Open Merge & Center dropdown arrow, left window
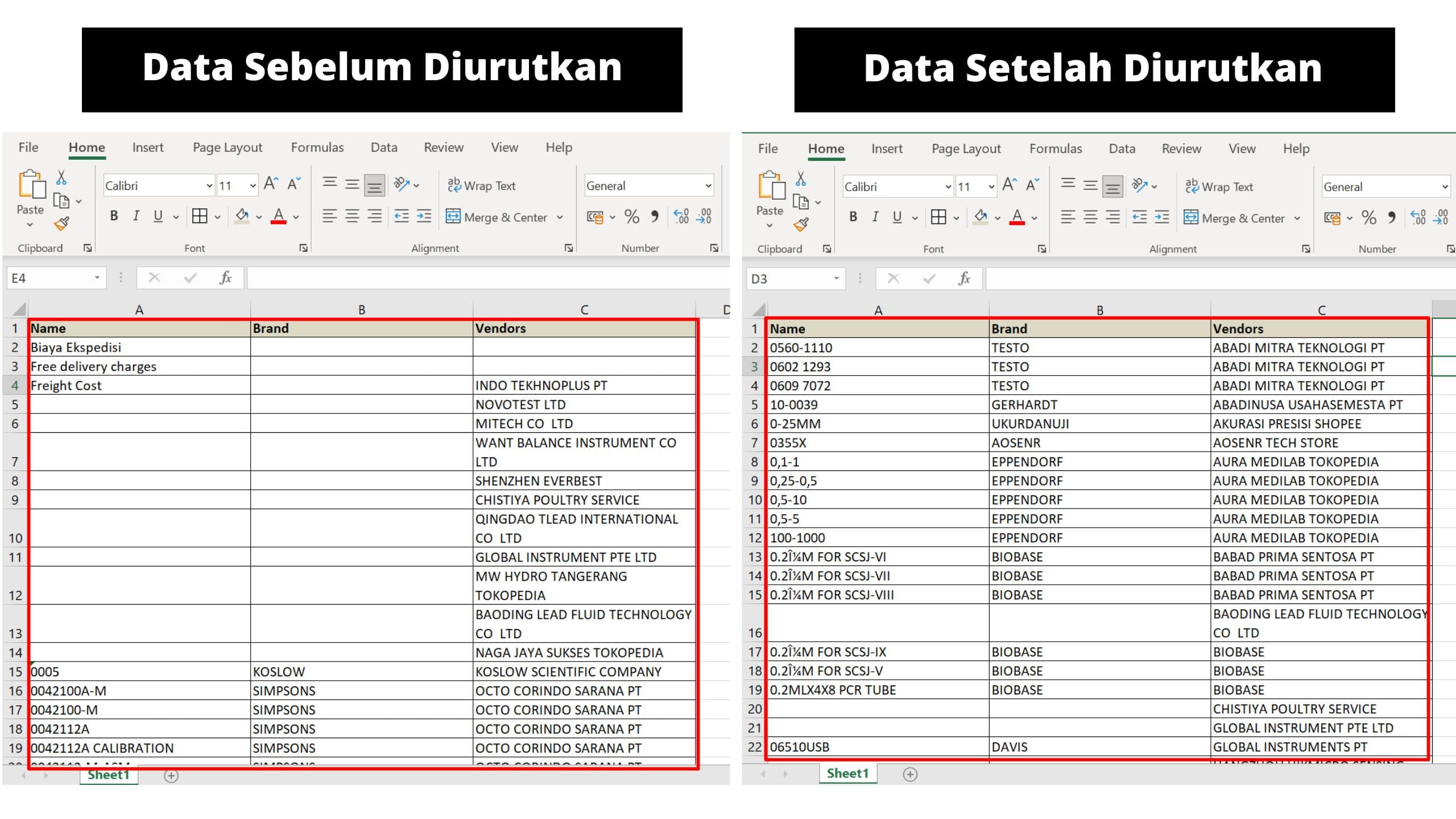Image resolution: width=1456 pixels, height=819 pixels. (x=560, y=217)
